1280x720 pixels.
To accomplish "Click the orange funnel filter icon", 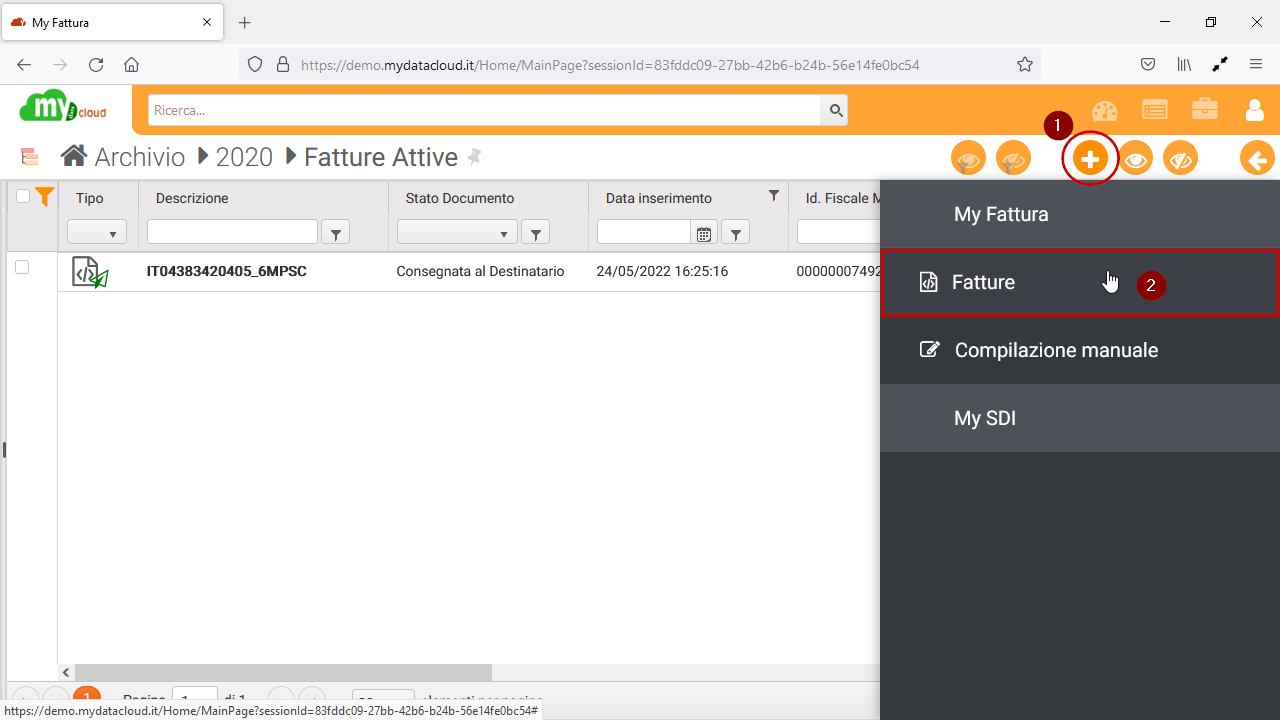I will pos(44,197).
